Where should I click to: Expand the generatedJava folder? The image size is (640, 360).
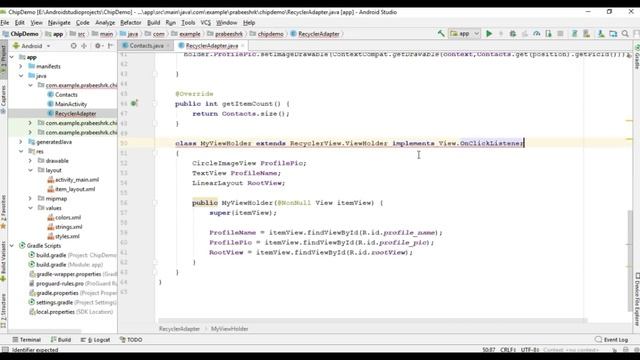21,142
